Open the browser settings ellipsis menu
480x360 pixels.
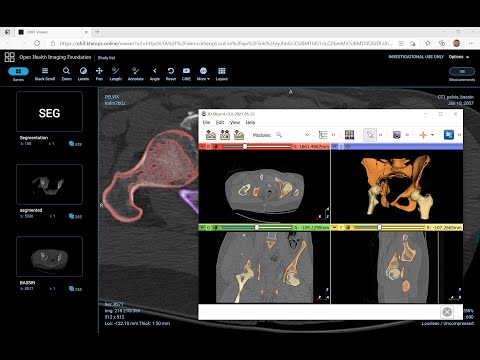(x=471, y=43)
